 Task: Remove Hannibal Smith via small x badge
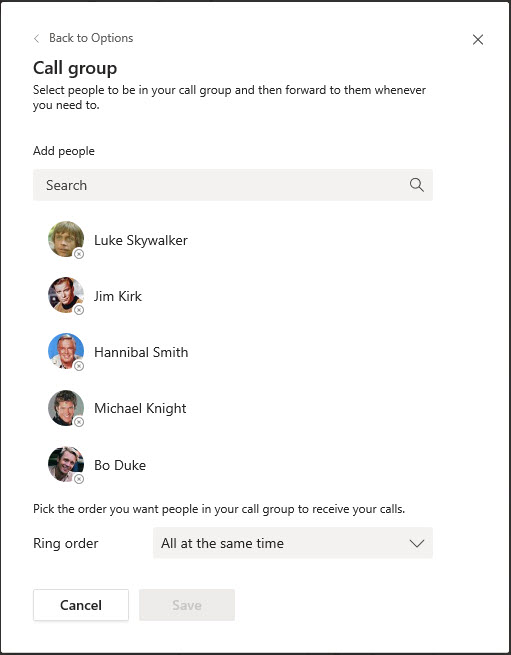(x=79, y=366)
